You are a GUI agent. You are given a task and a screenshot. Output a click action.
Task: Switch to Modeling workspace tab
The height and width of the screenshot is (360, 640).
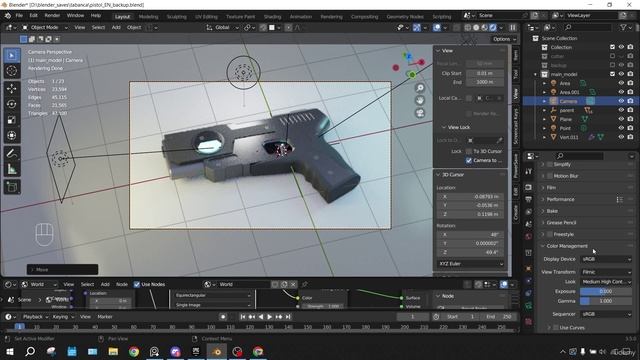click(x=149, y=17)
